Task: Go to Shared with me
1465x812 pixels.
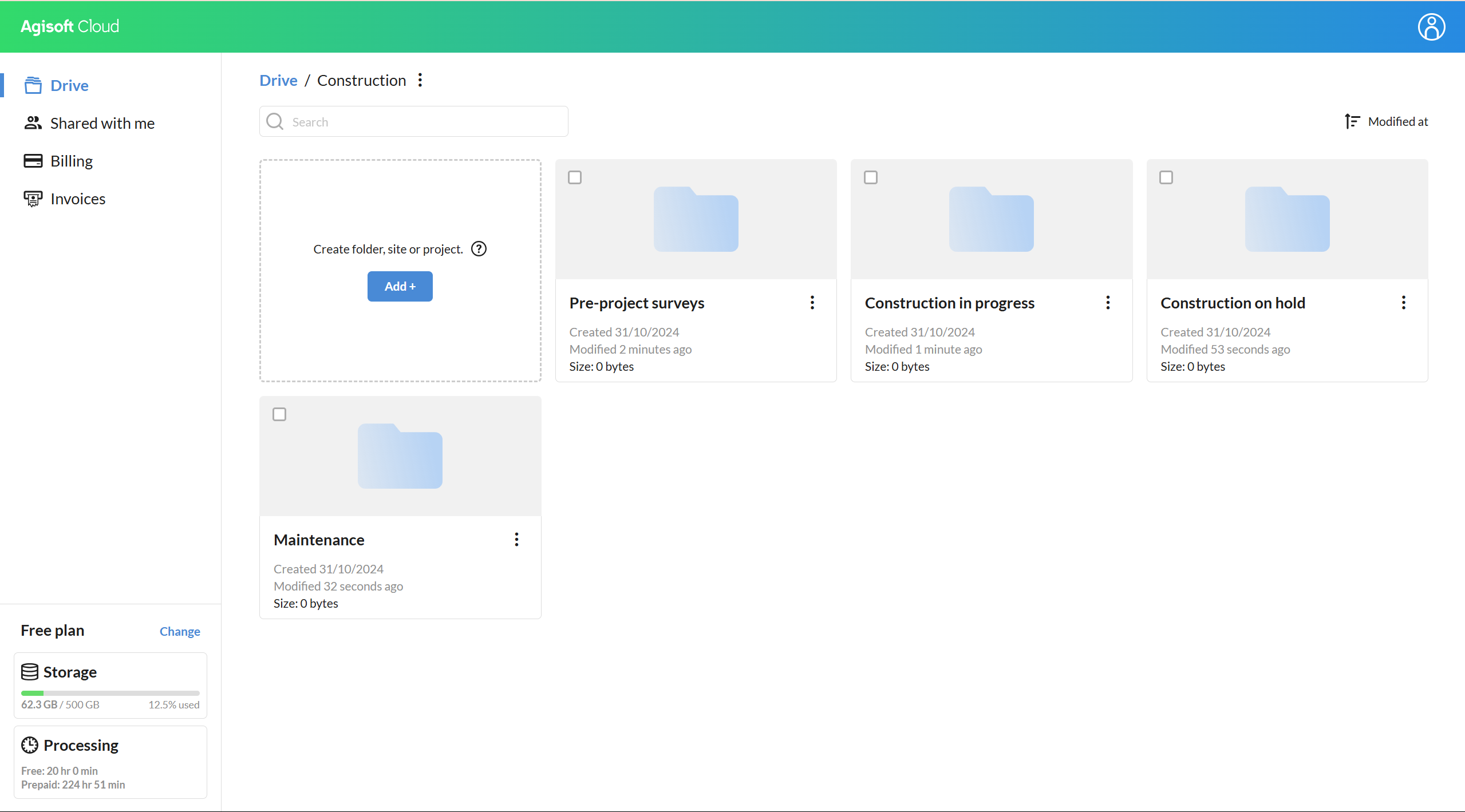Action: (x=102, y=123)
